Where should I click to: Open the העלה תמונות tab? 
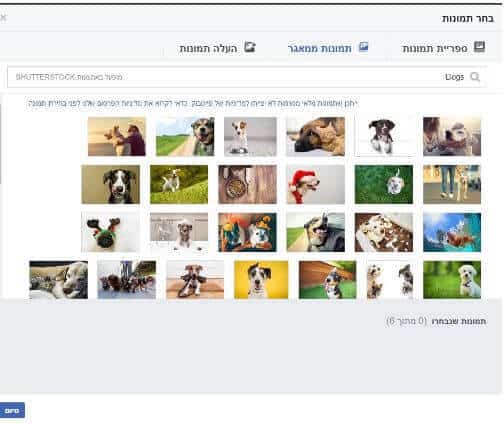(218, 48)
